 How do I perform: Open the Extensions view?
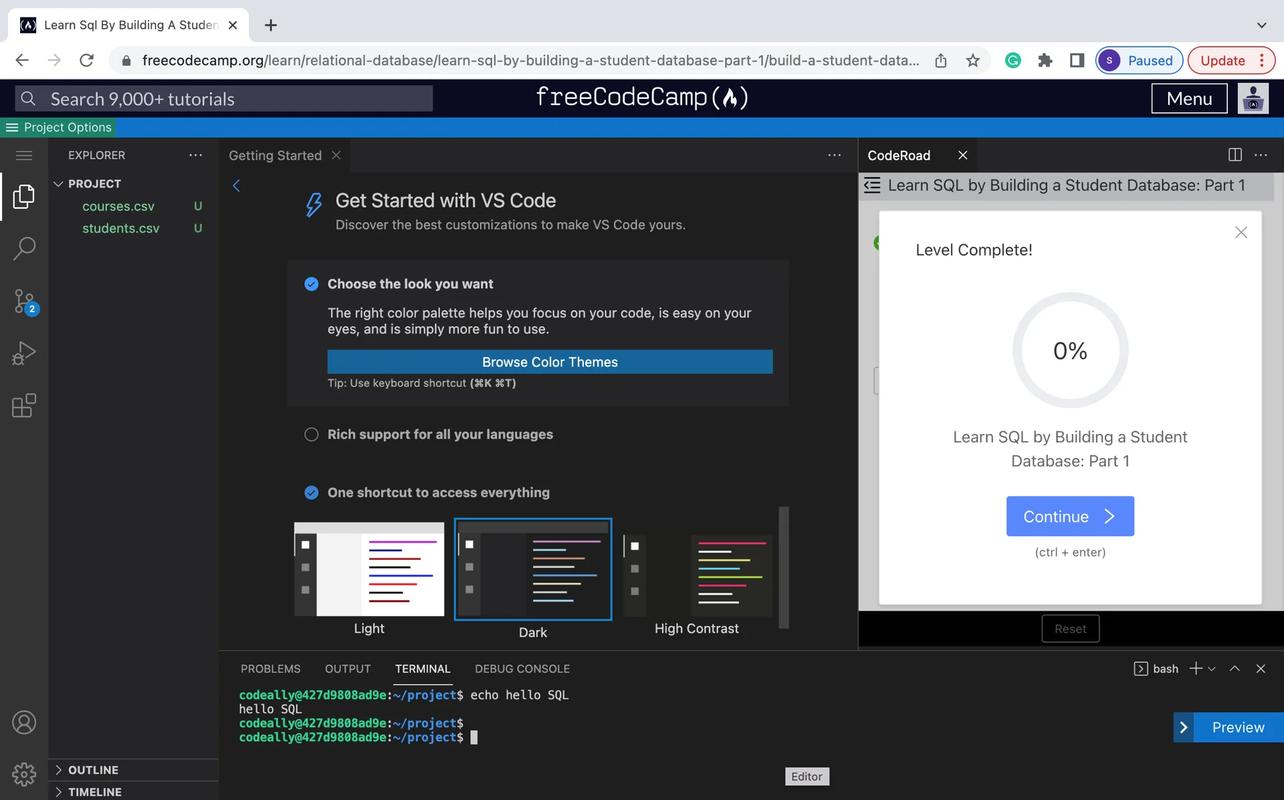(x=24, y=405)
